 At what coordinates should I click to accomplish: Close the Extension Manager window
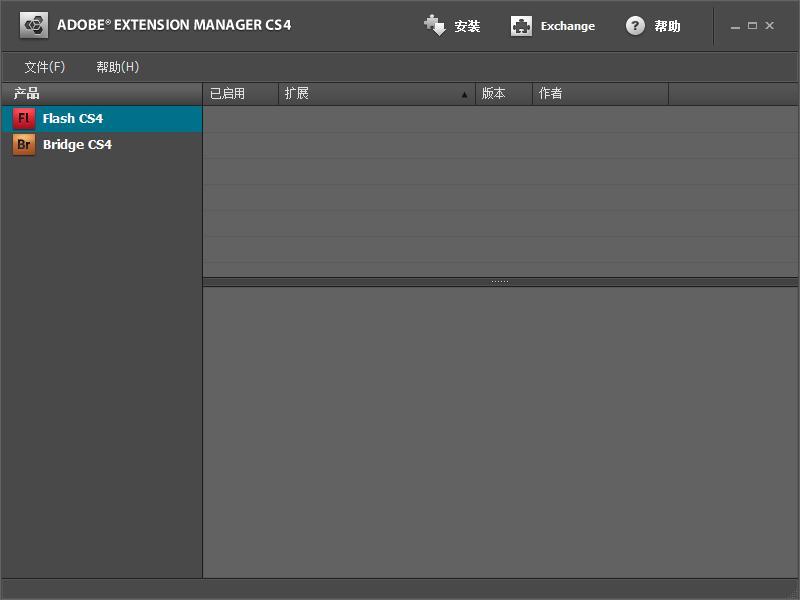769,26
